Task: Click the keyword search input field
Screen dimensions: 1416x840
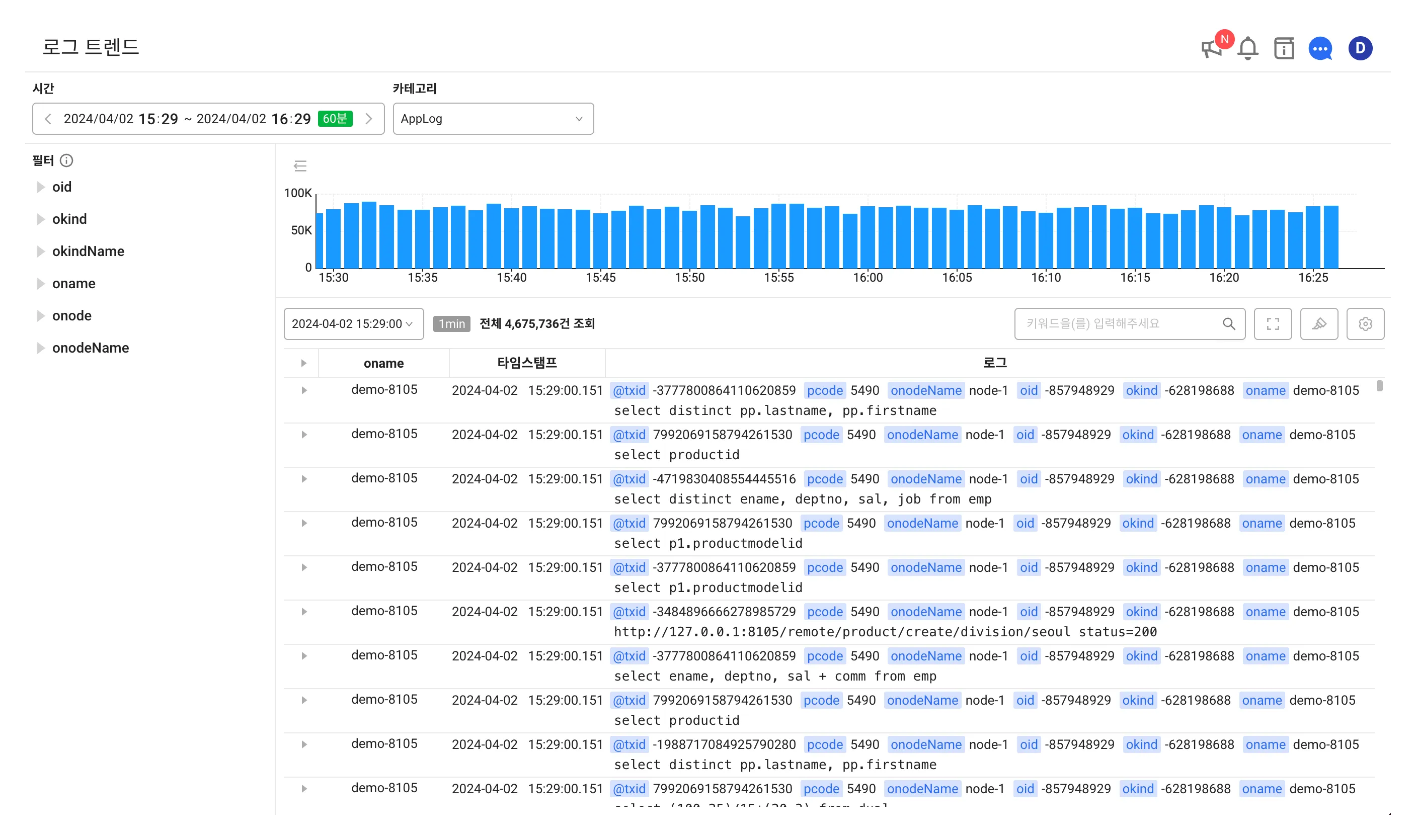Action: [x=1118, y=324]
